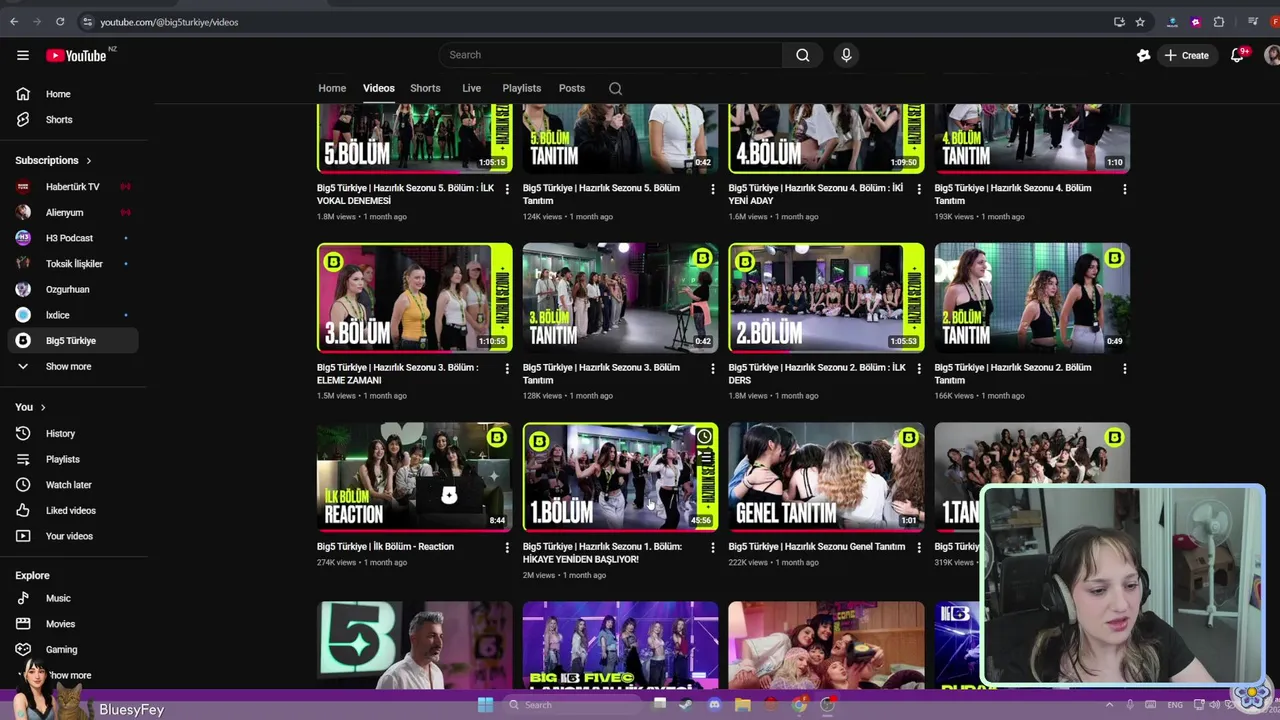The height and width of the screenshot is (720, 1280).
Task: Play the 2.BÖLÜM thumbnail video
Action: 826,298
